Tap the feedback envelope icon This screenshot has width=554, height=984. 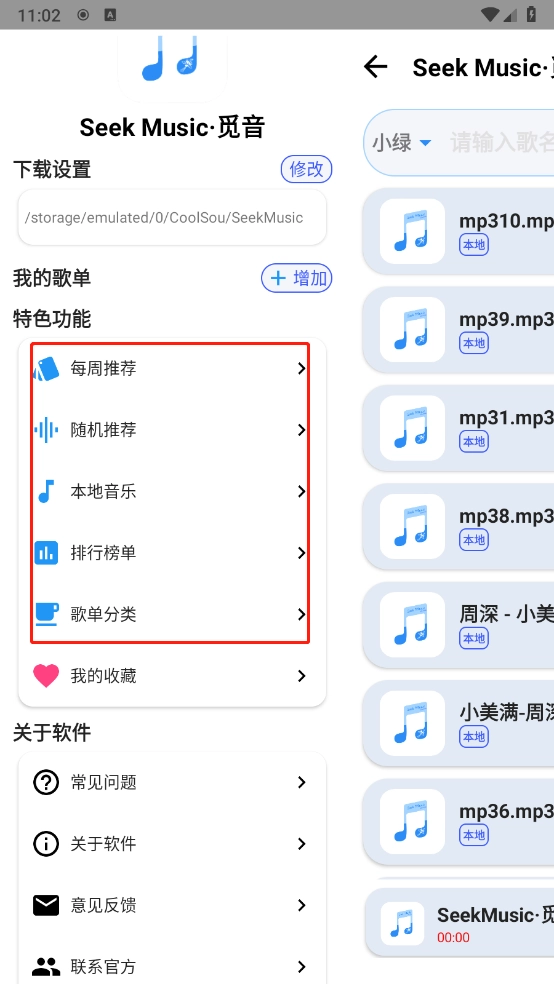[46, 906]
